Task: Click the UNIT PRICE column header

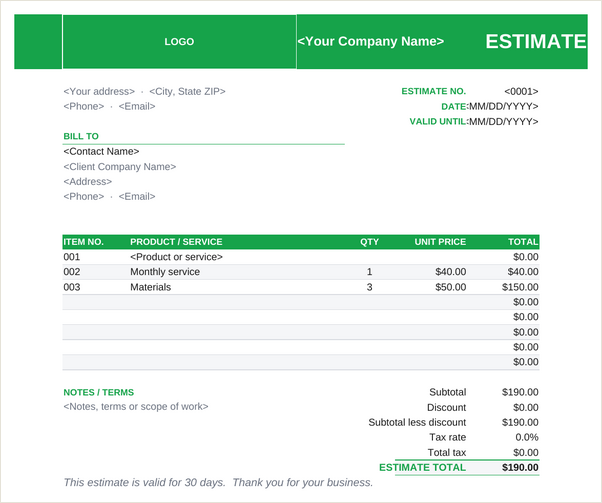Action: click(x=440, y=242)
